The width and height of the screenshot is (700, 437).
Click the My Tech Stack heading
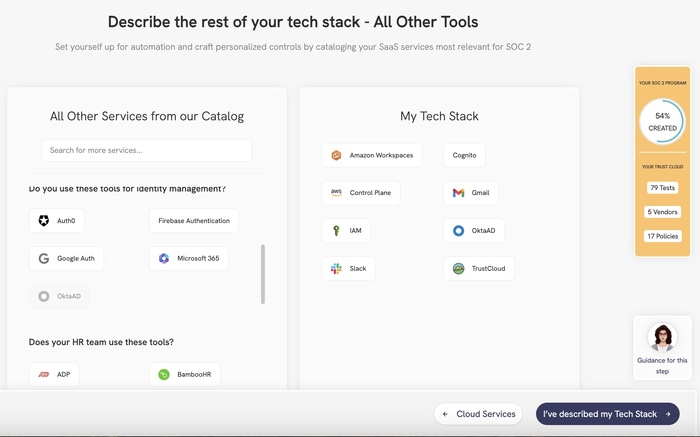point(439,116)
